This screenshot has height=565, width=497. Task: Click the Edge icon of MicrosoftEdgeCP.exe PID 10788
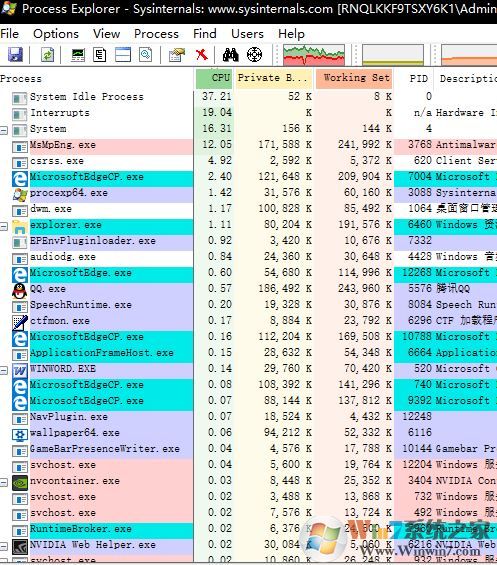(x=19, y=338)
